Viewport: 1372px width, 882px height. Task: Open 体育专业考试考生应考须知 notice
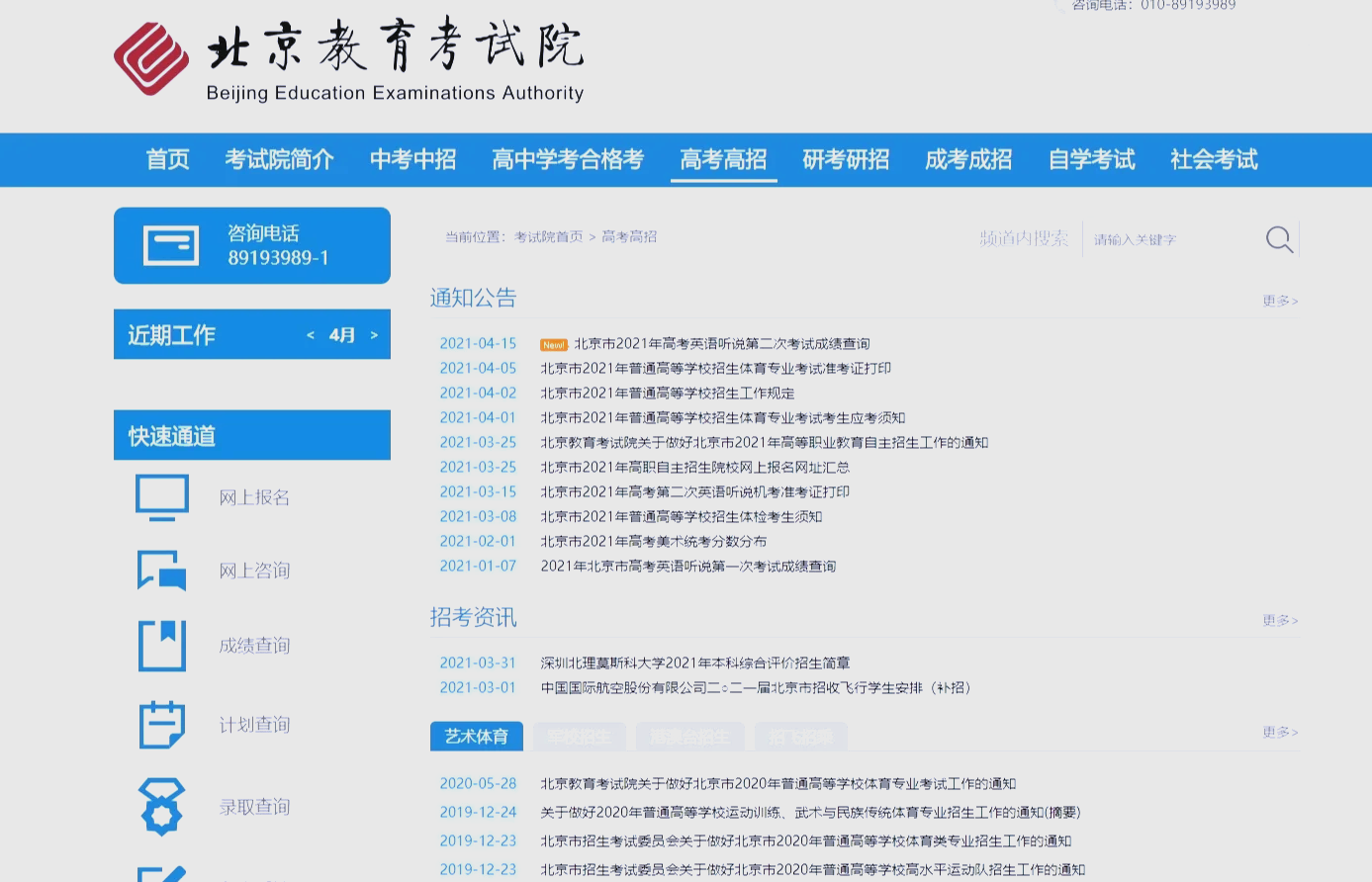coord(722,418)
